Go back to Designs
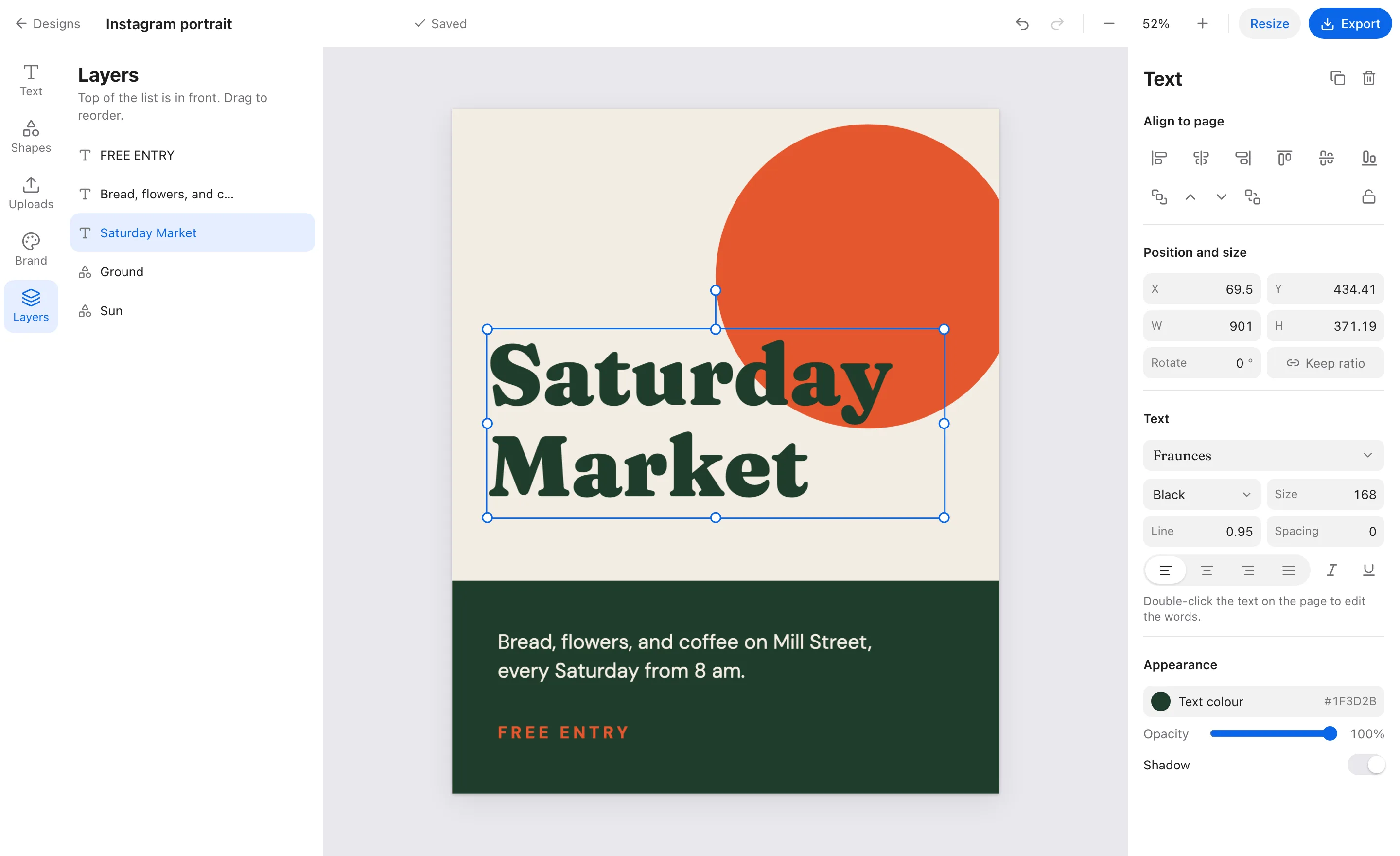This screenshot has height=856, width=1400. (47, 23)
